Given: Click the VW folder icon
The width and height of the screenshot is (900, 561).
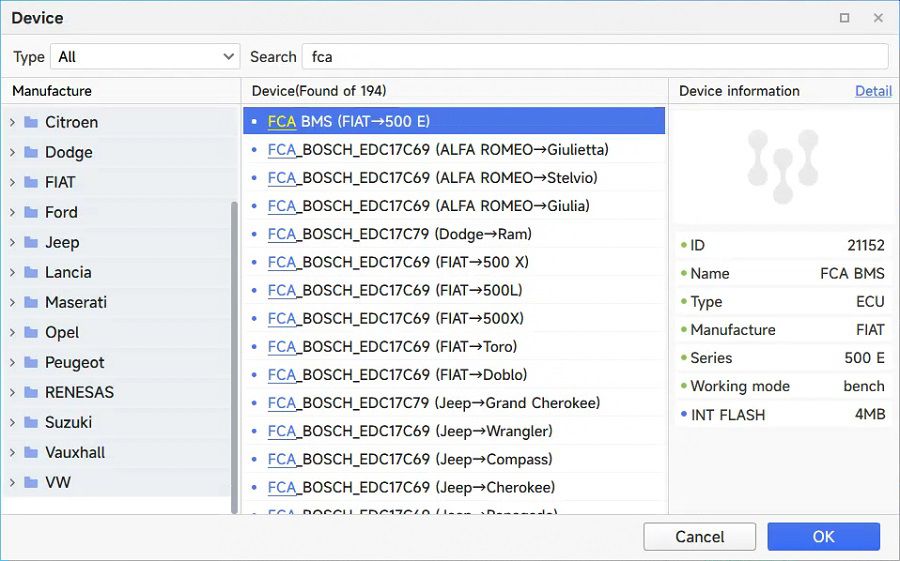Looking at the screenshot, I should (30, 482).
